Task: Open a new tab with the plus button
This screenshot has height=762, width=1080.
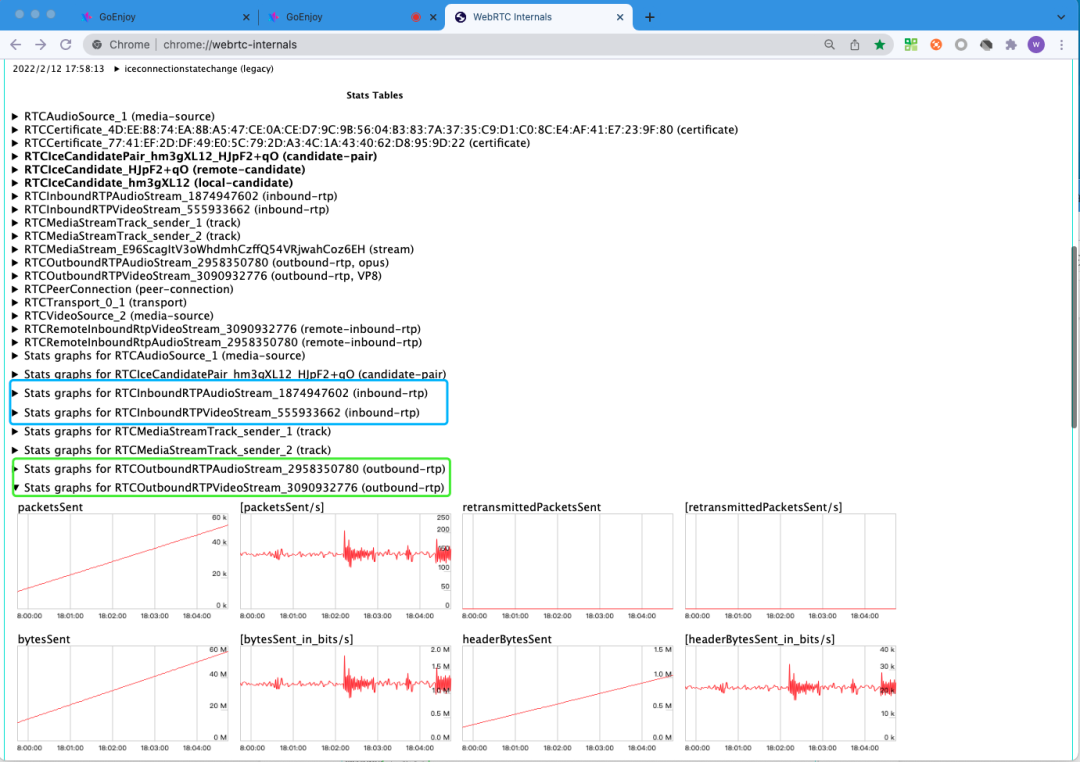Action: pos(650,17)
